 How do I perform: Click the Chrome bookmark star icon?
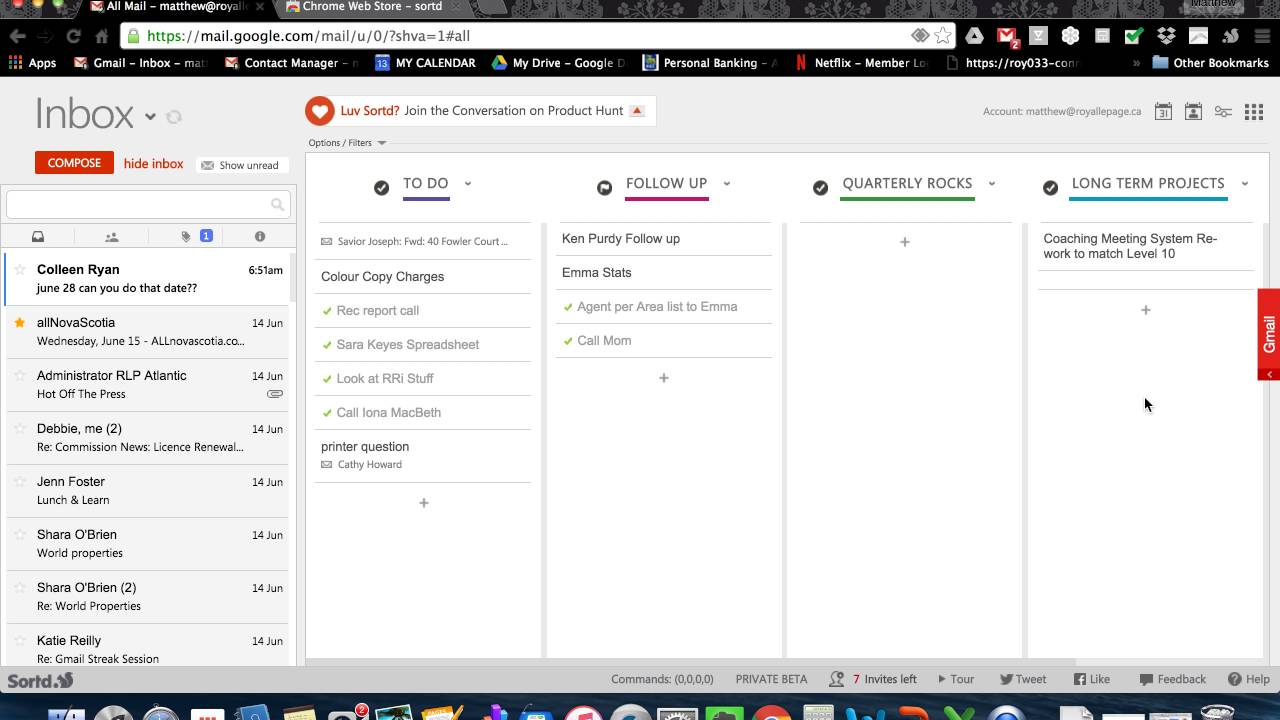(943, 36)
